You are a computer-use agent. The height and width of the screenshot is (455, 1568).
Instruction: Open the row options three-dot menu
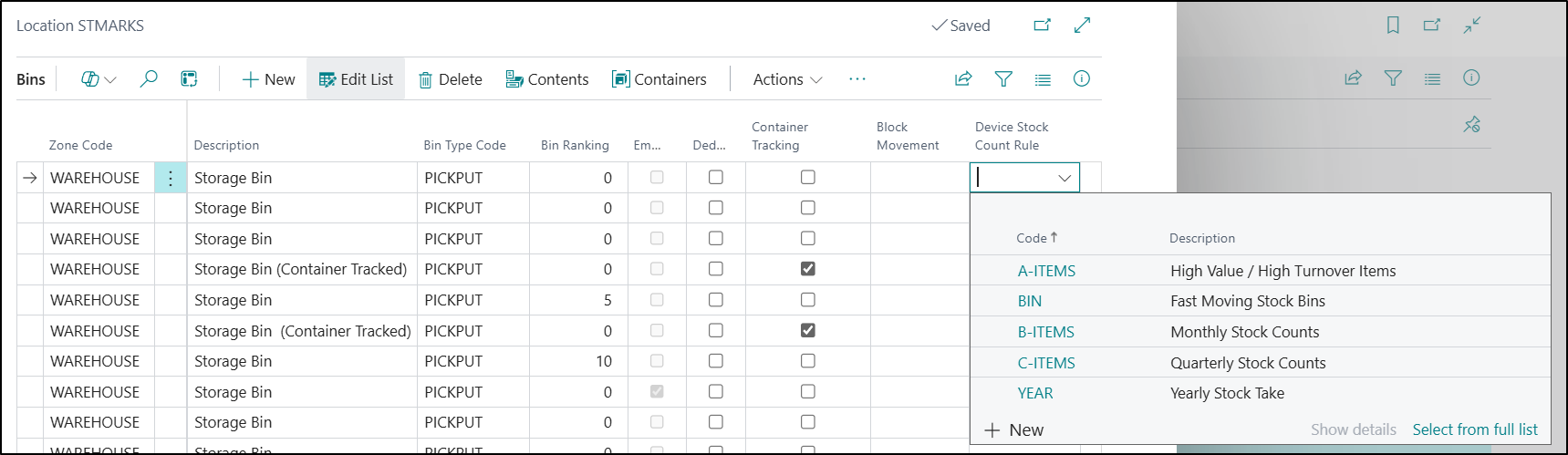click(171, 178)
